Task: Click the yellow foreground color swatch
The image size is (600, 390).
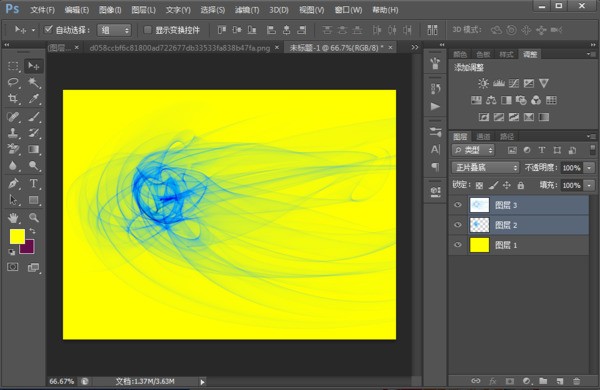Action: [x=17, y=237]
